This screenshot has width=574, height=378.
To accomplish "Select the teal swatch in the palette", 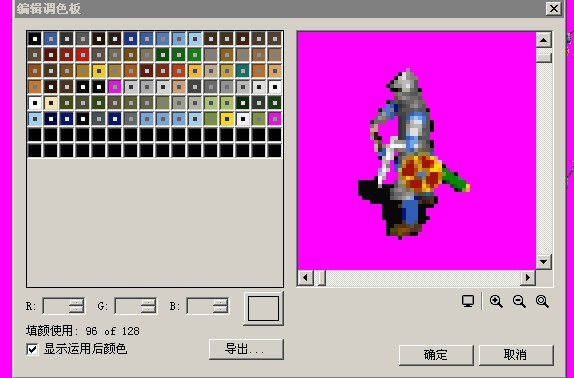I will [x=243, y=71].
